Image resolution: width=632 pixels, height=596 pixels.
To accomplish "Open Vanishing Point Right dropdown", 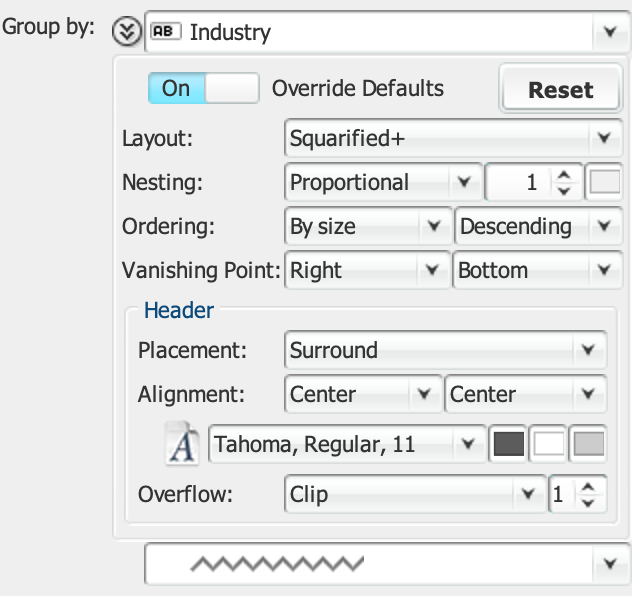I will tap(366, 270).
